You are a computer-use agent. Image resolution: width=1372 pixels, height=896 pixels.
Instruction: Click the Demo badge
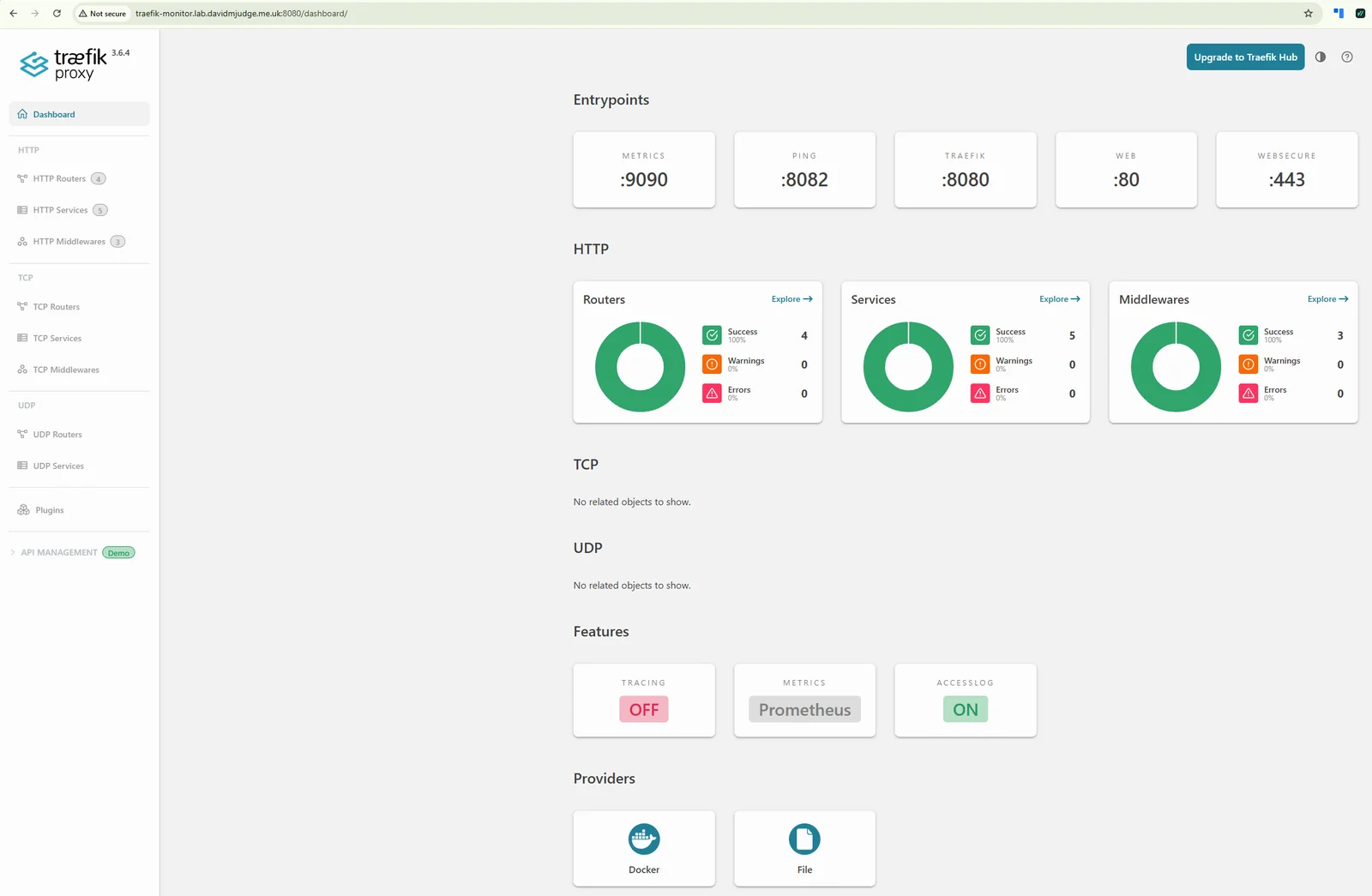coord(118,553)
